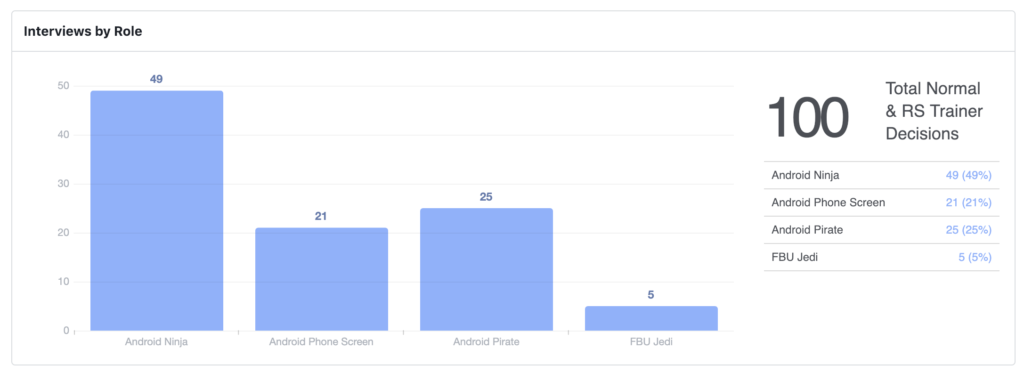Viewport: 1024px width, 373px height.
Task: Open the Android Ninja row in the table
Action: tap(881, 175)
